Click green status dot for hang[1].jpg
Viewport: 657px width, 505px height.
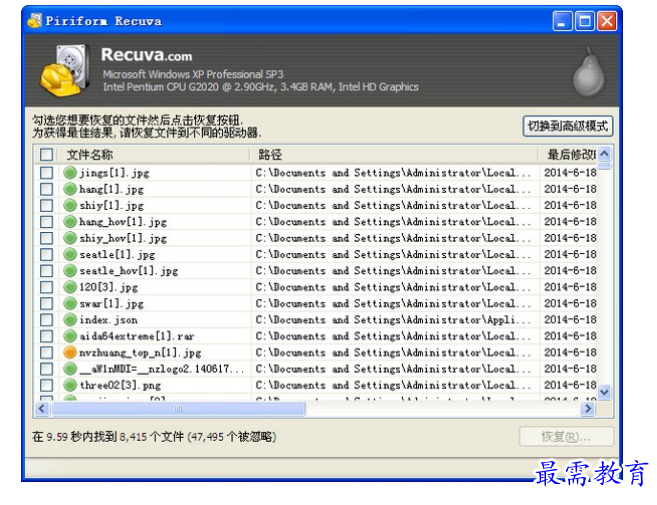coord(70,189)
